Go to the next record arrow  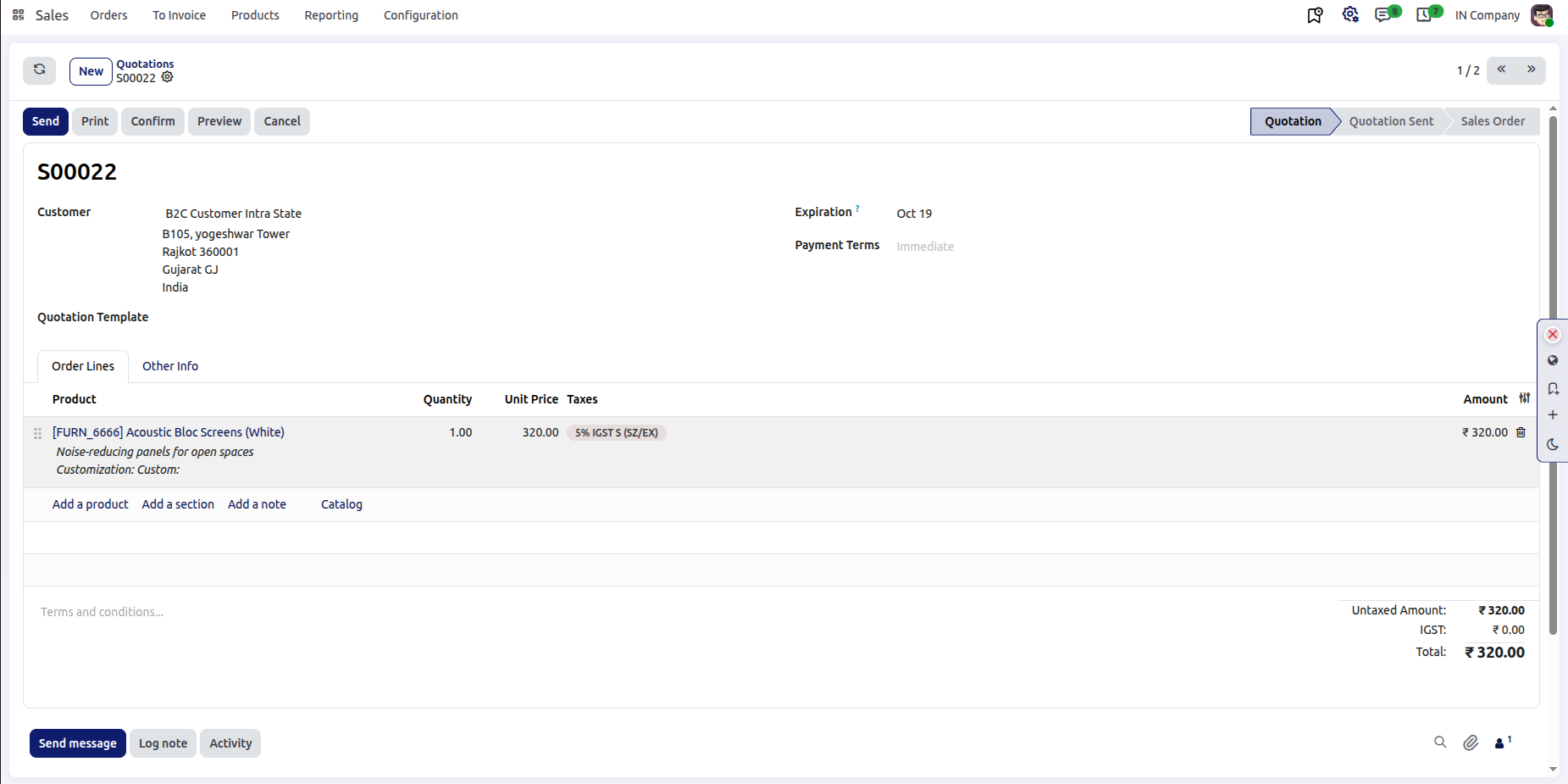pyautogui.click(x=1531, y=70)
